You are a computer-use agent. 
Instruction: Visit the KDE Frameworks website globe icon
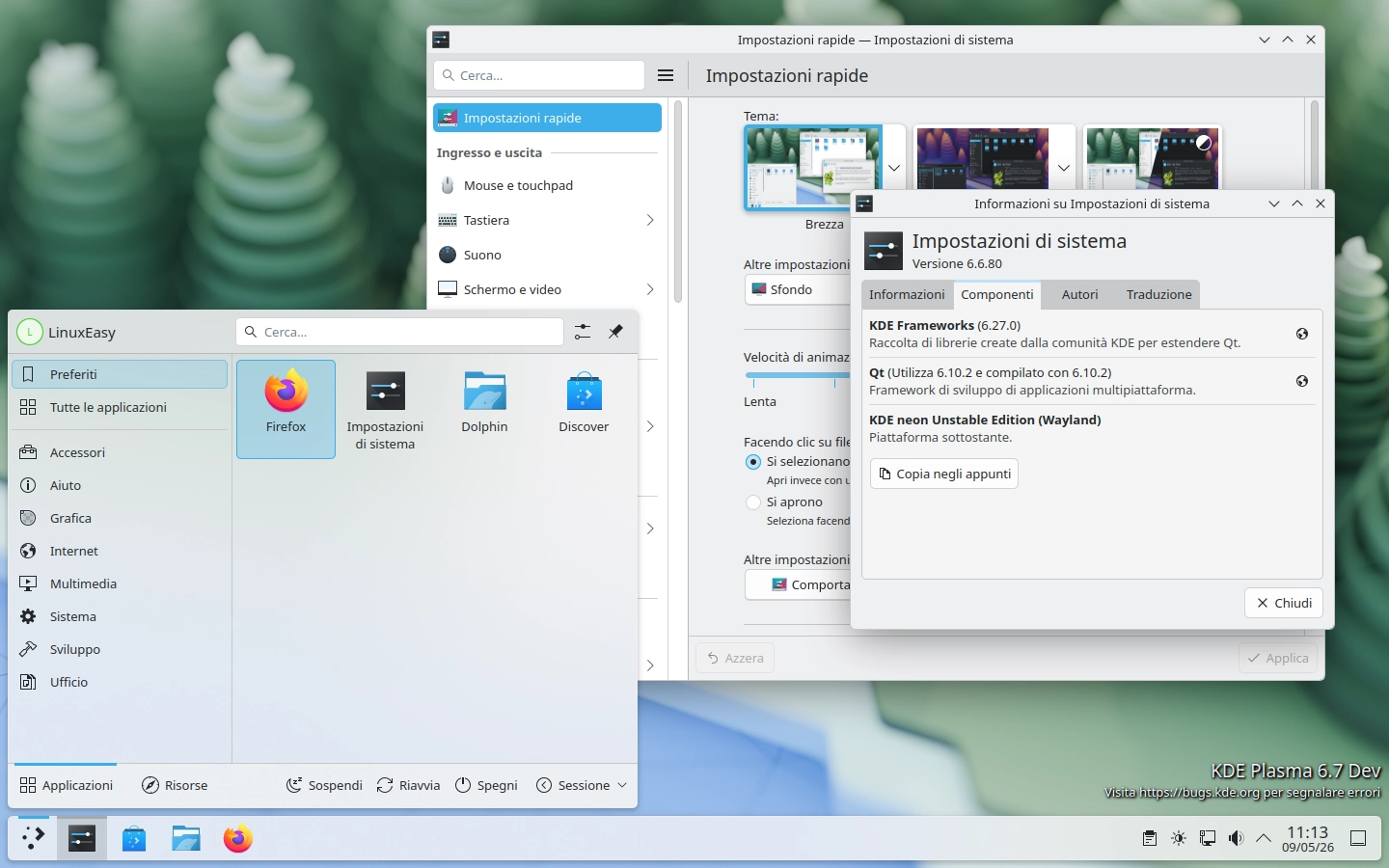[1302, 334]
